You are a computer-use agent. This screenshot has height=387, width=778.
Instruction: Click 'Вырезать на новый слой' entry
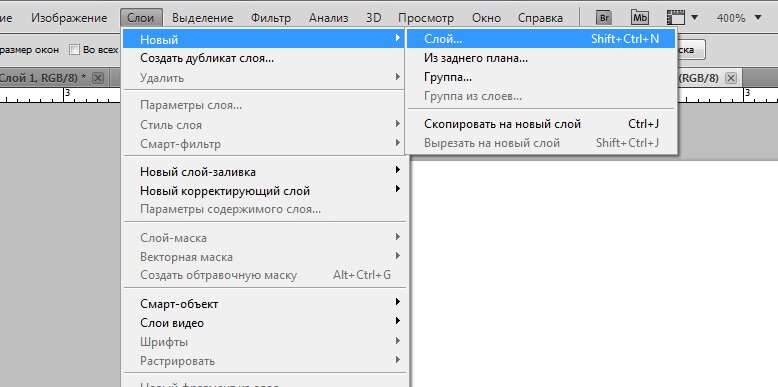[540, 143]
